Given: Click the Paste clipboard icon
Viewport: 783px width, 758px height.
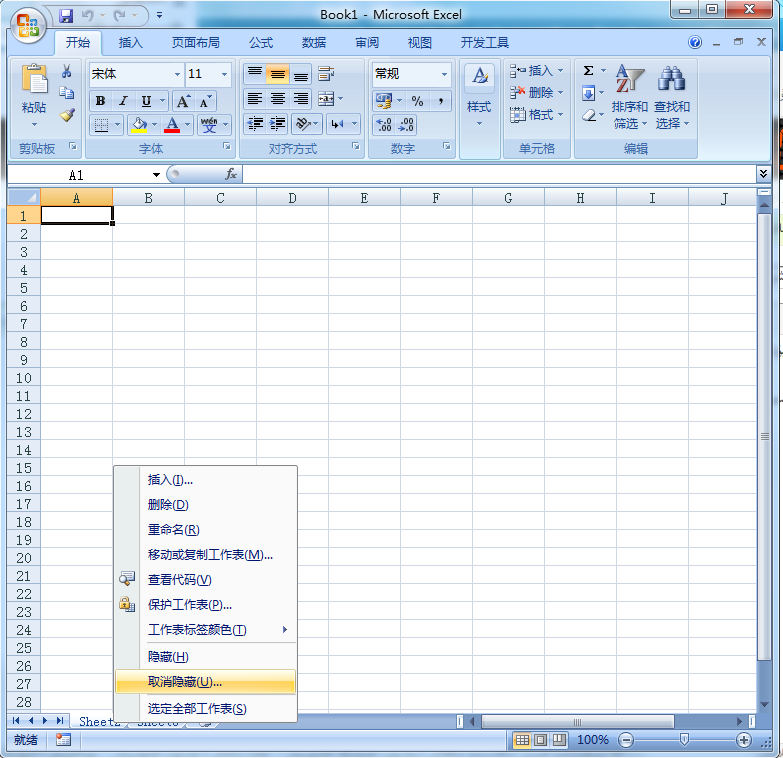Looking at the screenshot, I should point(34,80).
